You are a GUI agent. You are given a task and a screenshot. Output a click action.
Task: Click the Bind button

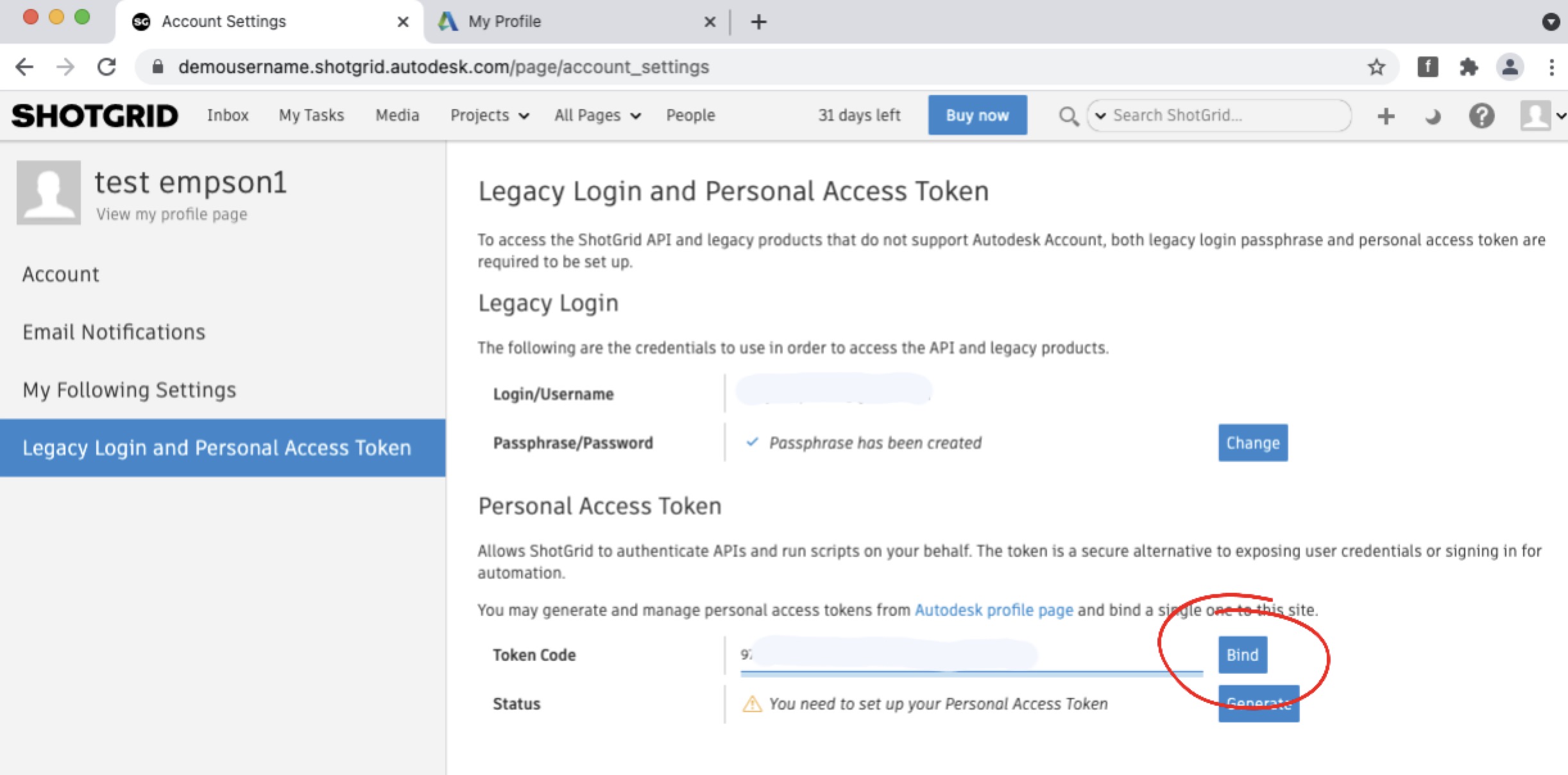(x=1242, y=654)
